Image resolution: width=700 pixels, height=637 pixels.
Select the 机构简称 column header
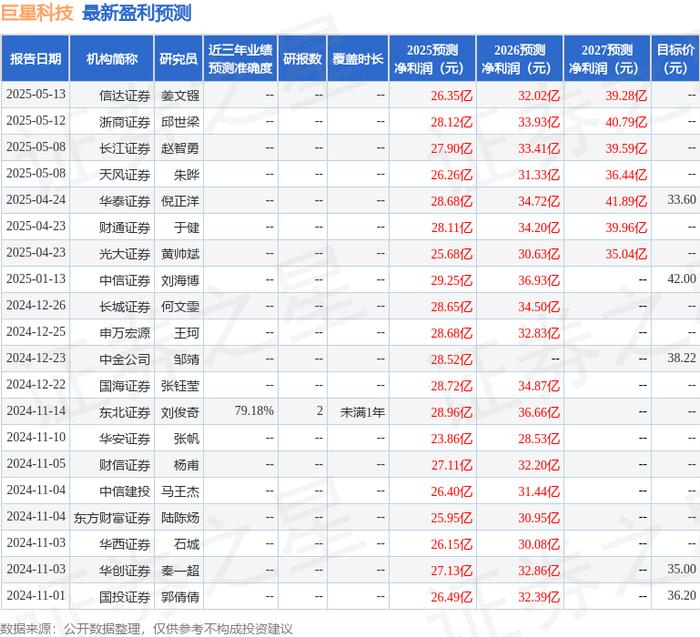pyautogui.click(x=112, y=58)
